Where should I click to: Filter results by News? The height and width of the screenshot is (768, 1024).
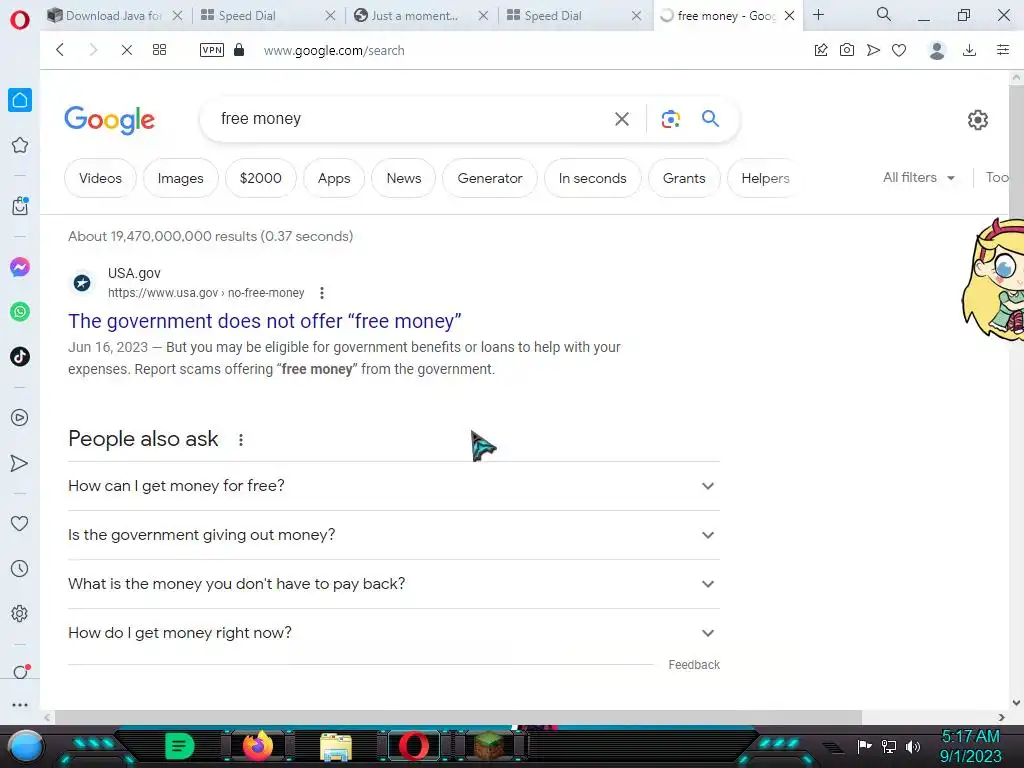[404, 178]
